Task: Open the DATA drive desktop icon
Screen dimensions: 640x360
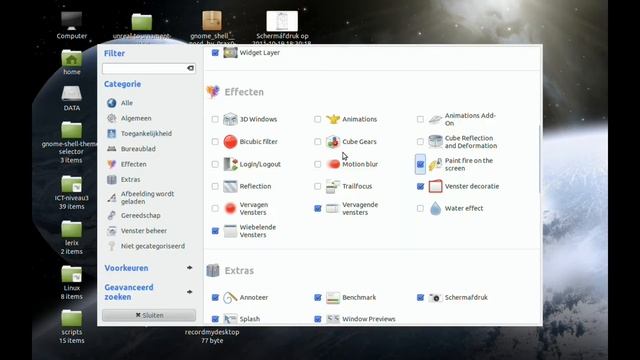Action: (71, 94)
